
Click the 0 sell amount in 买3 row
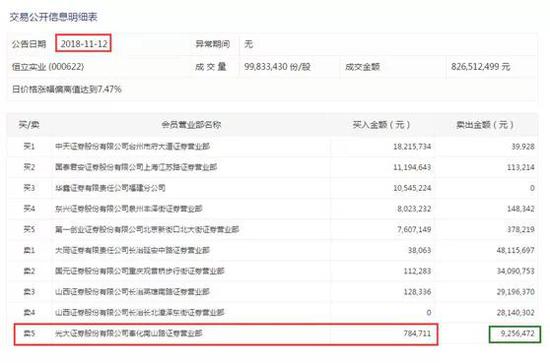pos(532,188)
